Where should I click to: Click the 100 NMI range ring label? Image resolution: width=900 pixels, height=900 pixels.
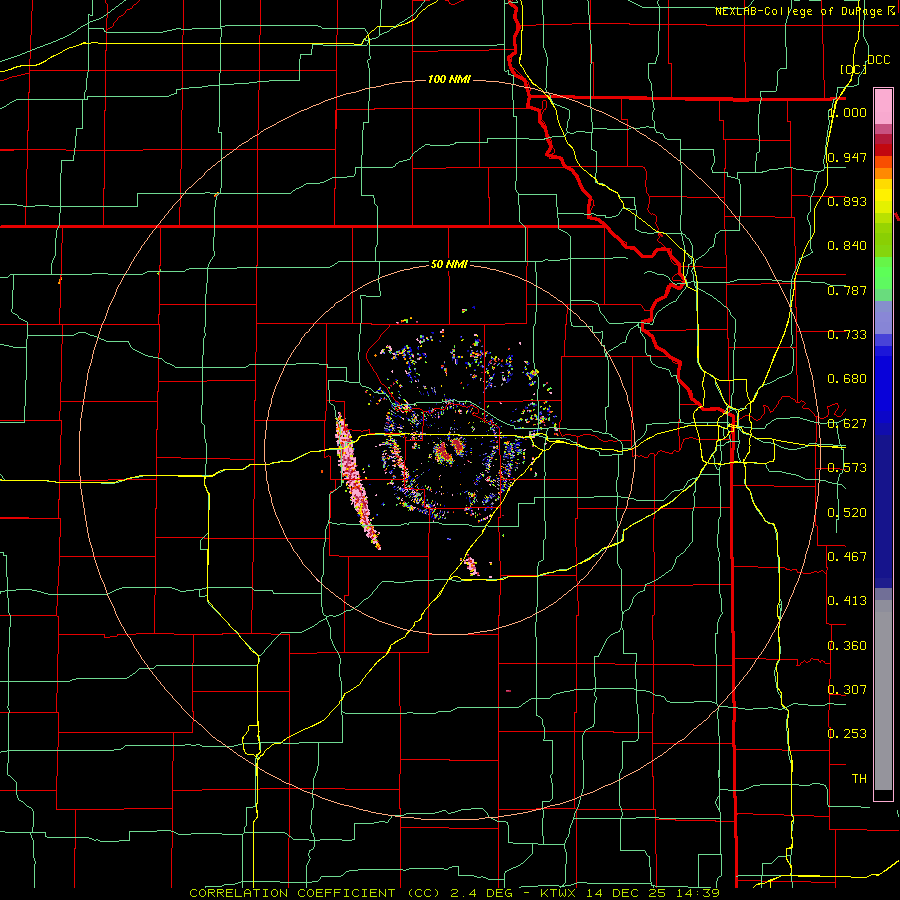point(449,79)
